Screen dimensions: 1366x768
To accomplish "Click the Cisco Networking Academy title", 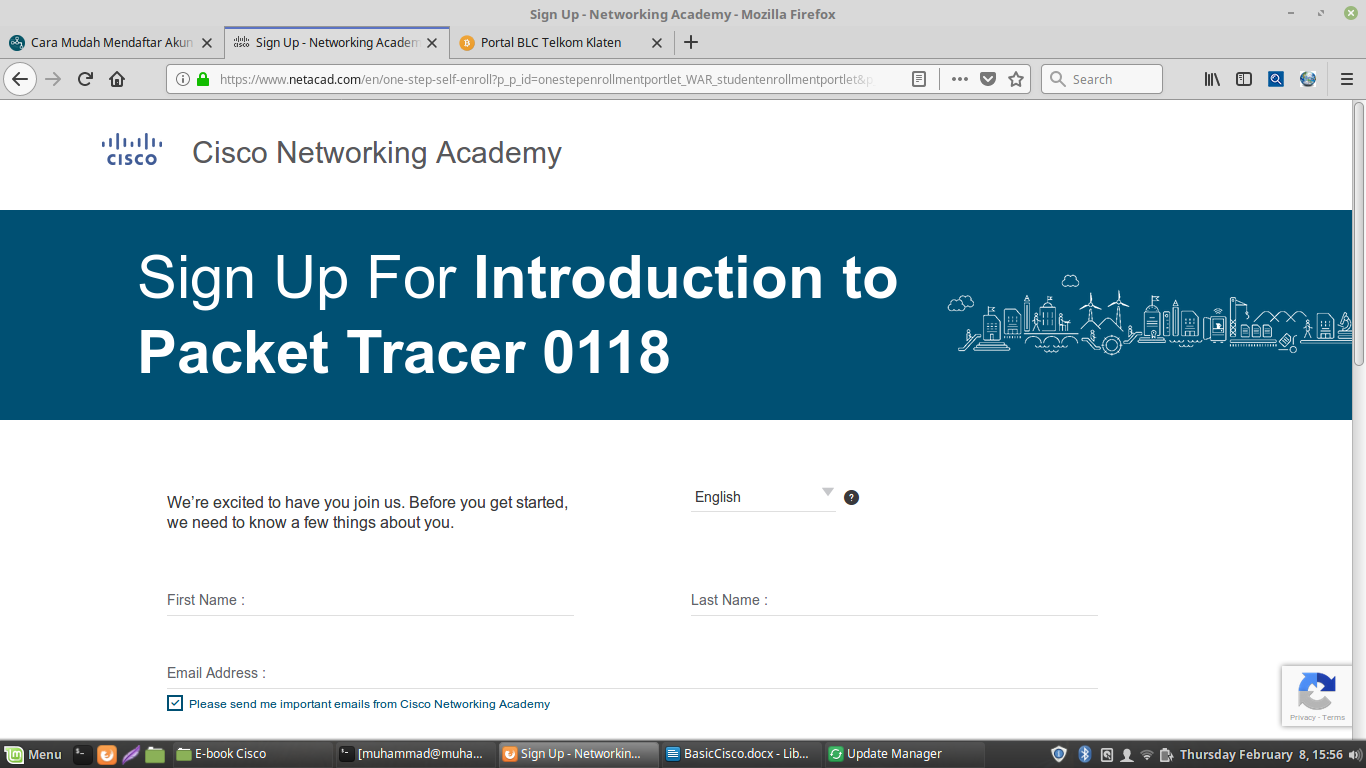I will pyautogui.click(x=377, y=152).
